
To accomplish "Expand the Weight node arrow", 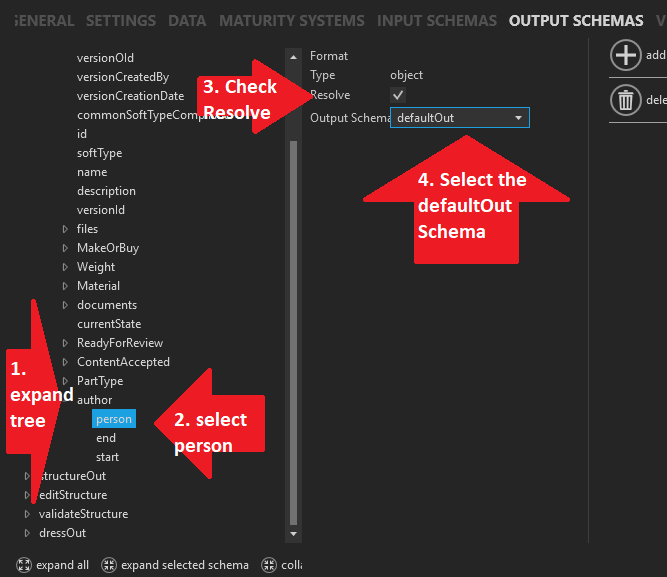I will tap(65, 267).
